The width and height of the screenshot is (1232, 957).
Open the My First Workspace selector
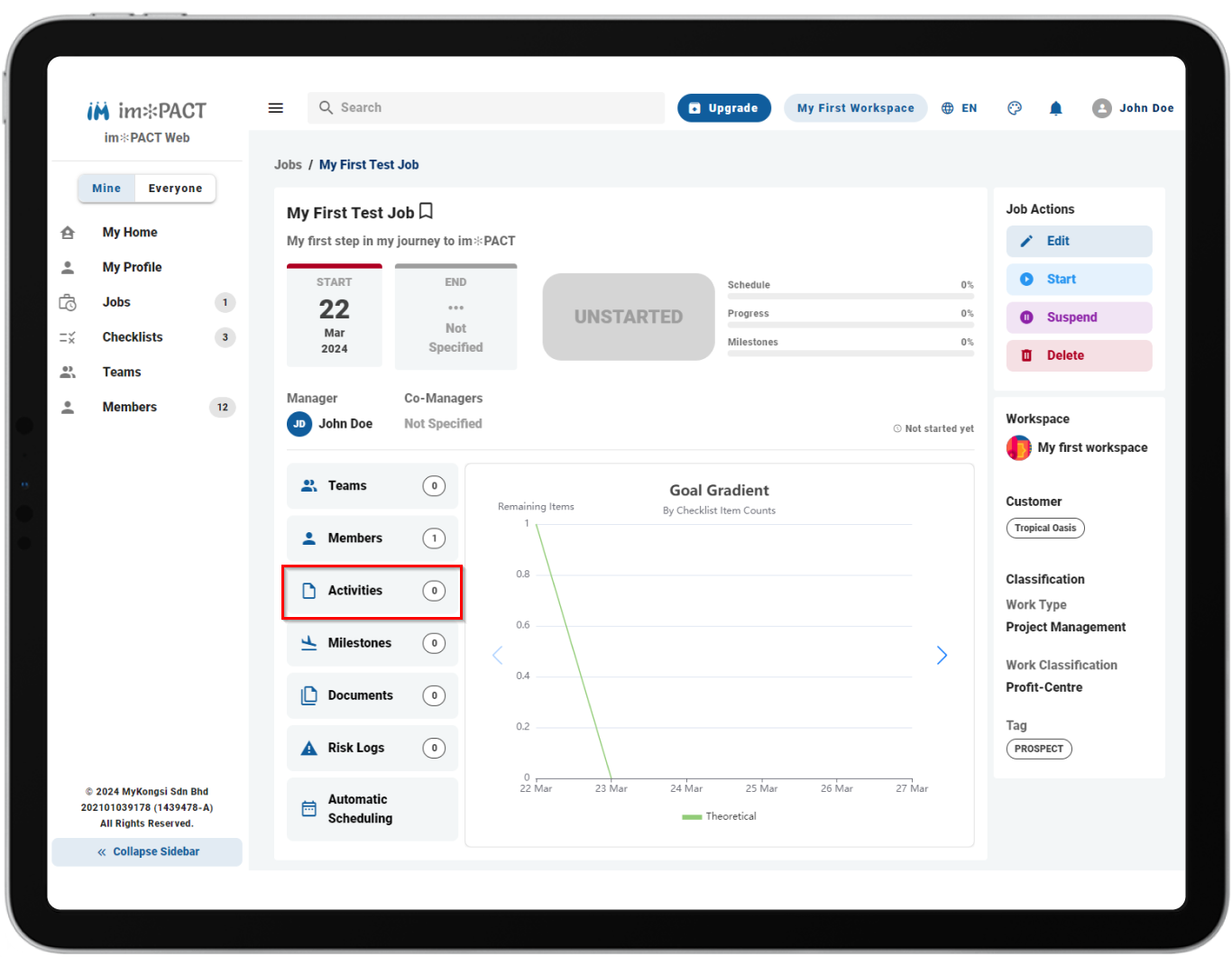coord(856,108)
